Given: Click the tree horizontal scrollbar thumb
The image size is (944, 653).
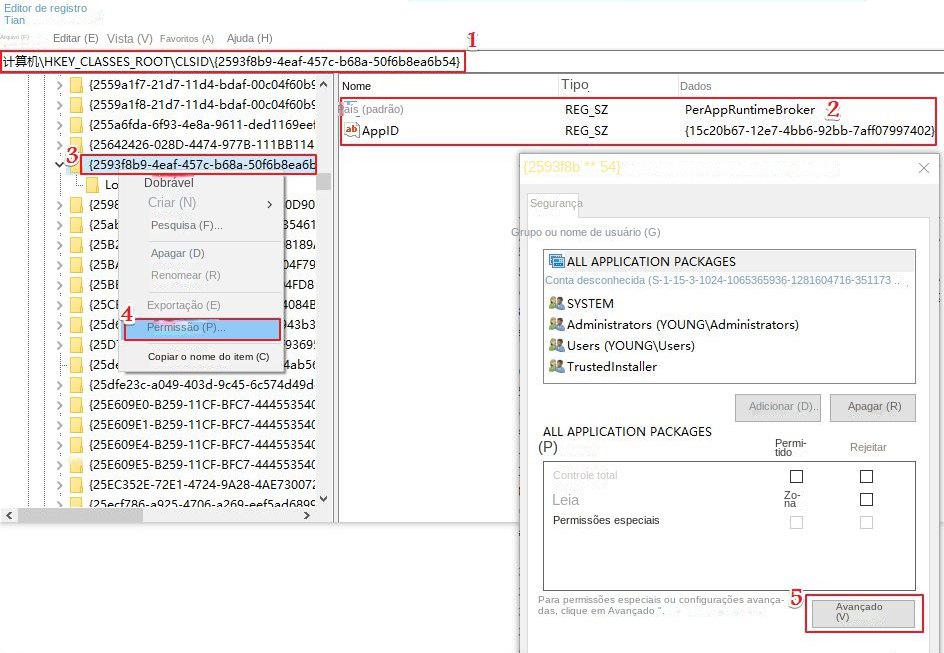Looking at the screenshot, I should (x=80, y=515).
